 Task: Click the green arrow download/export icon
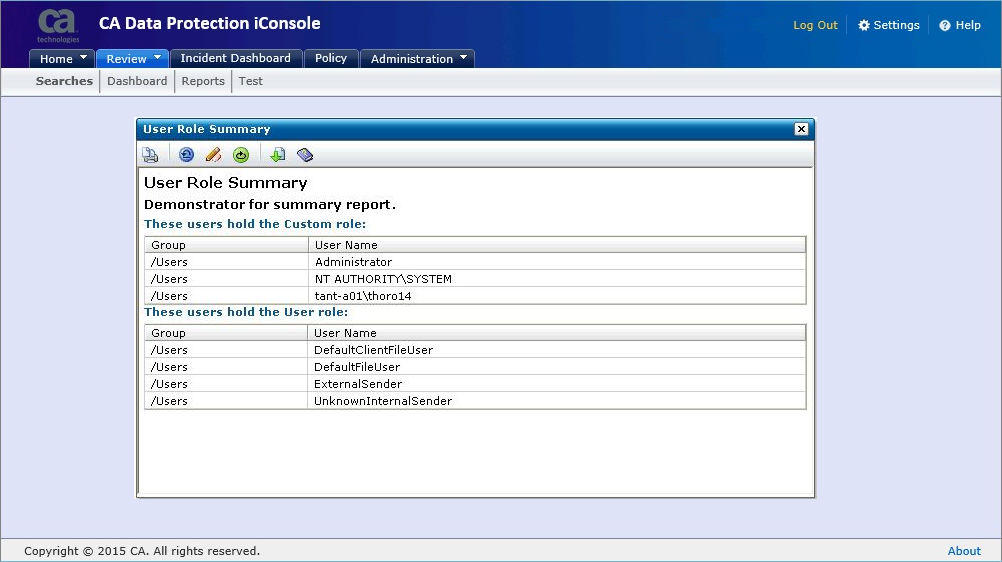pos(277,155)
